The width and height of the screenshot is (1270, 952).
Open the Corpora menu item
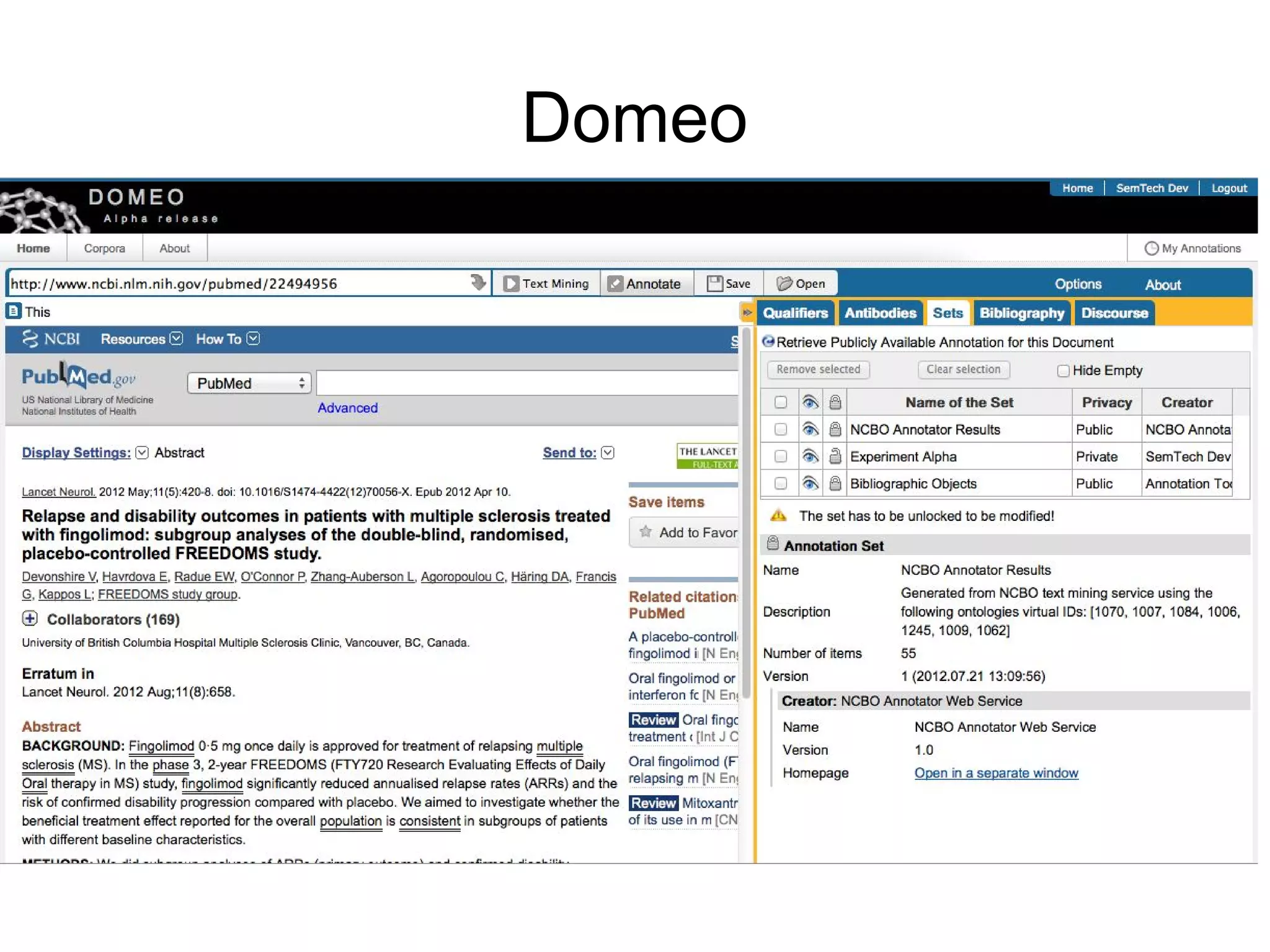[104, 248]
